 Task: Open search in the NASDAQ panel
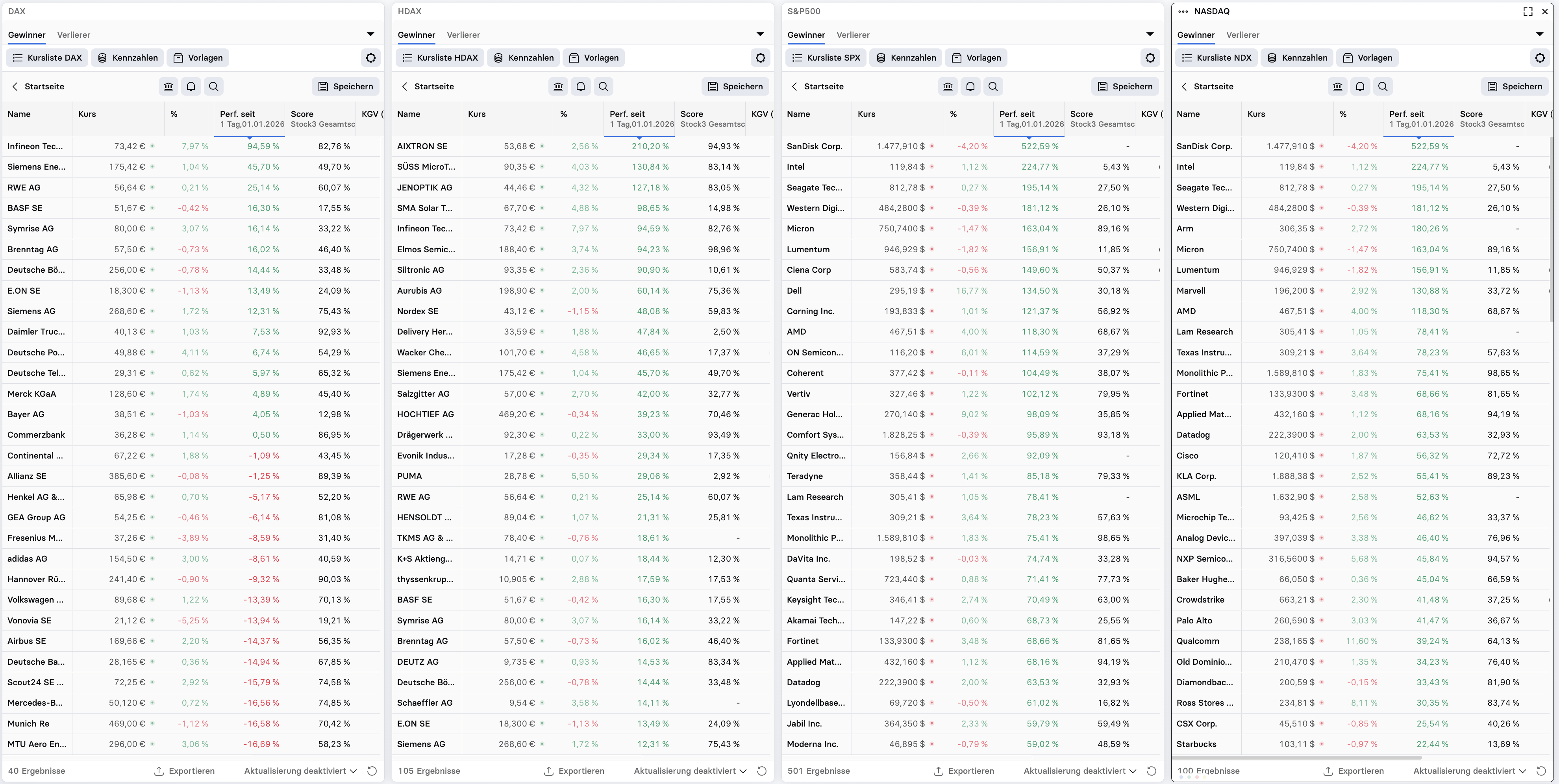pos(1383,87)
